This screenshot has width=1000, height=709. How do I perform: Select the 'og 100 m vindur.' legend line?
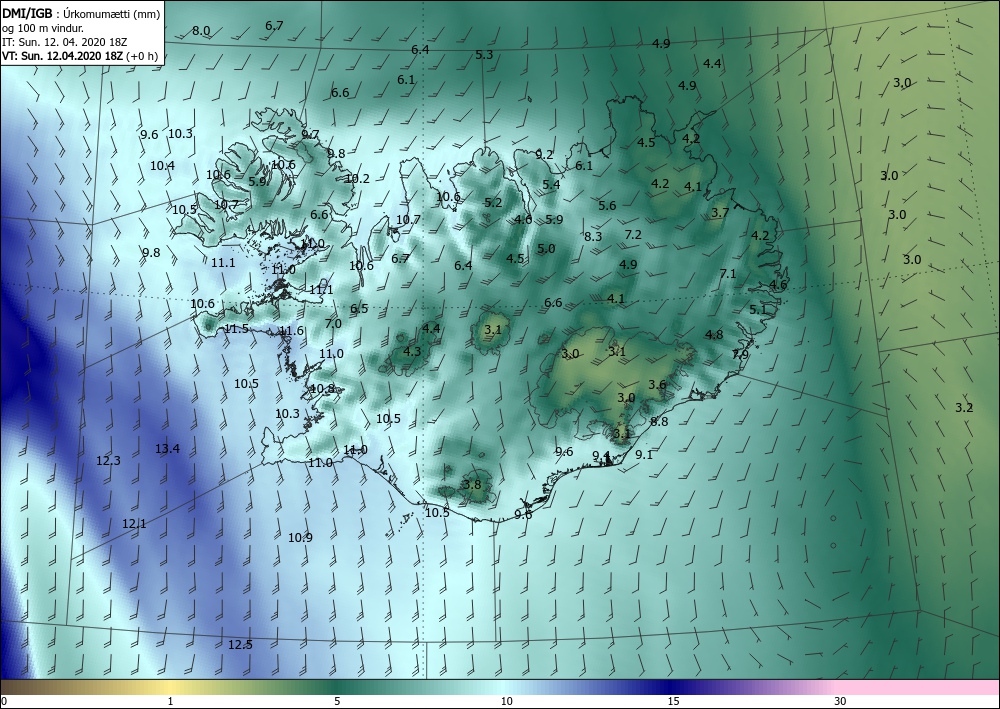click(x=43, y=28)
